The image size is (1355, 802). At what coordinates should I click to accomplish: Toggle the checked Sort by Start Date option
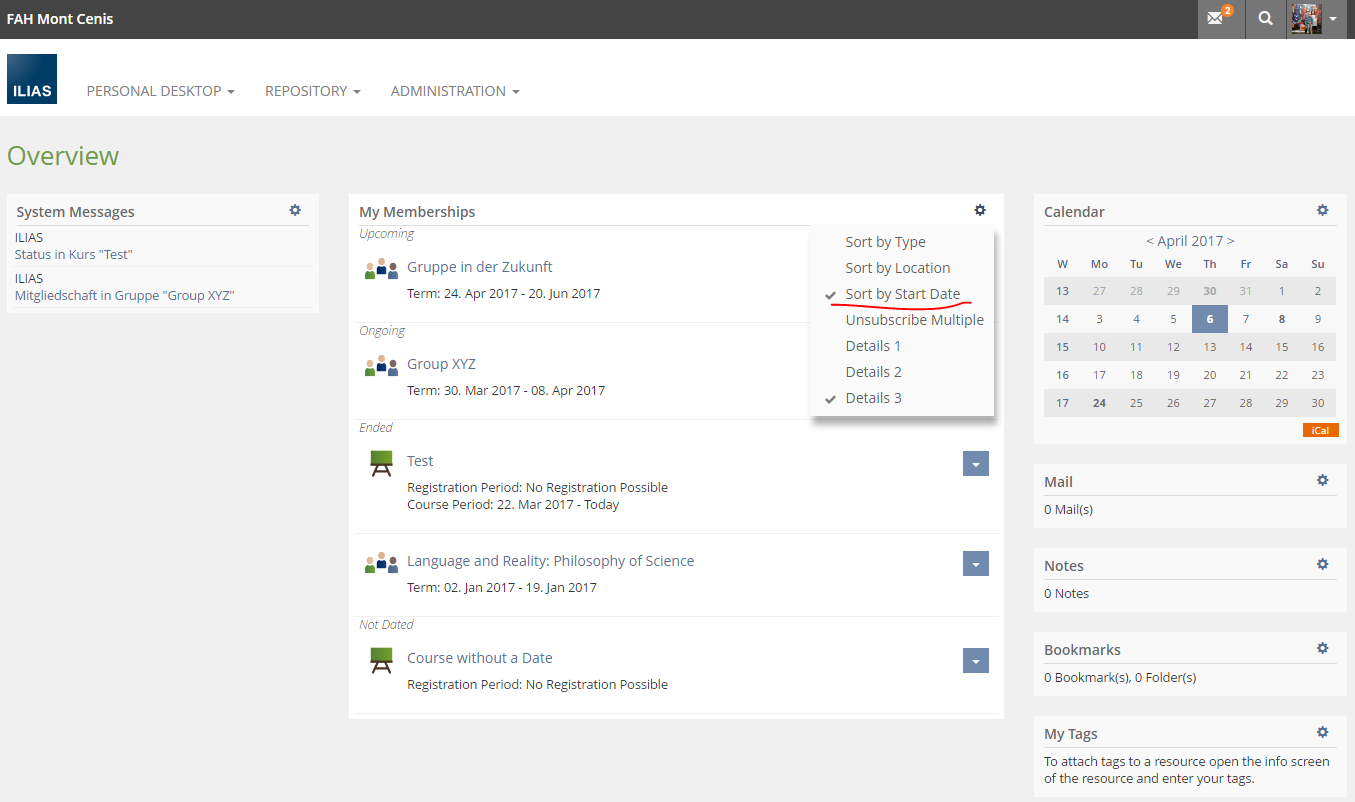point(902,294)
